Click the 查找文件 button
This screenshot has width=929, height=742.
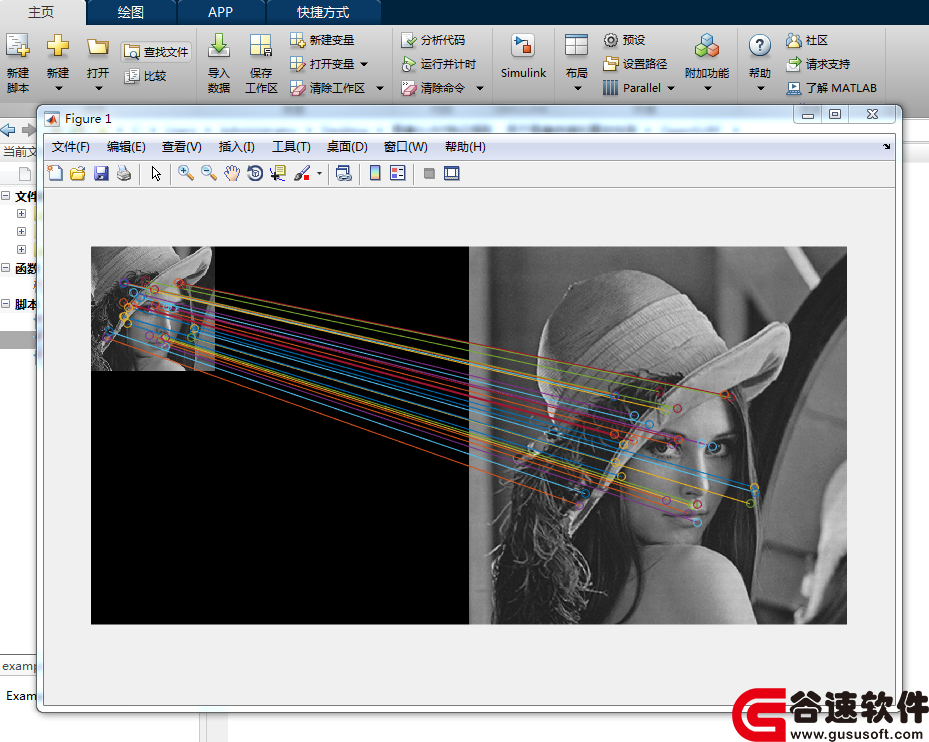[x=156, y=52]
